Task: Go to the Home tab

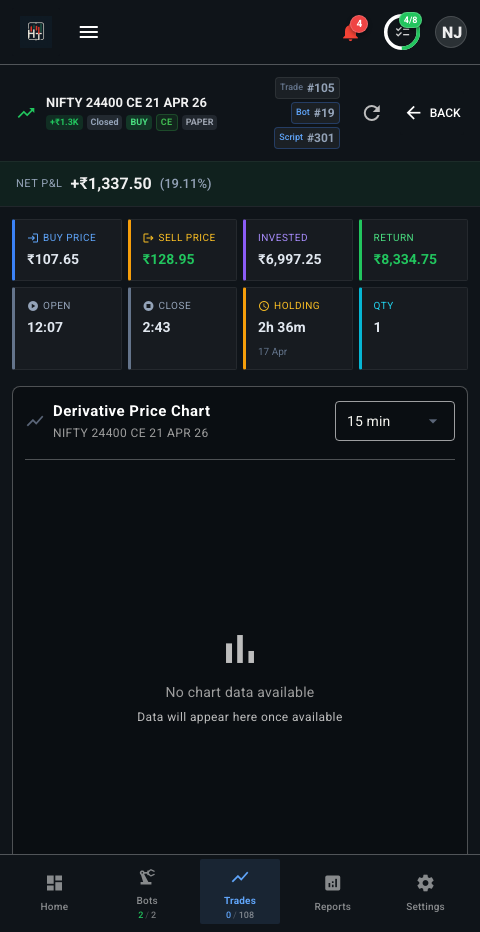Action: point(54,892)
